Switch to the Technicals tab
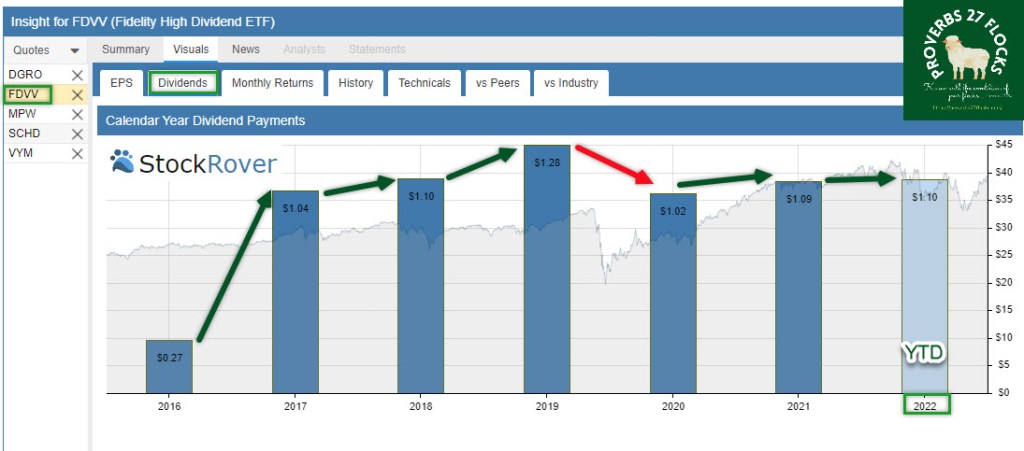Viewport: 1024px width, 451px height. click(x=424, y=83)
